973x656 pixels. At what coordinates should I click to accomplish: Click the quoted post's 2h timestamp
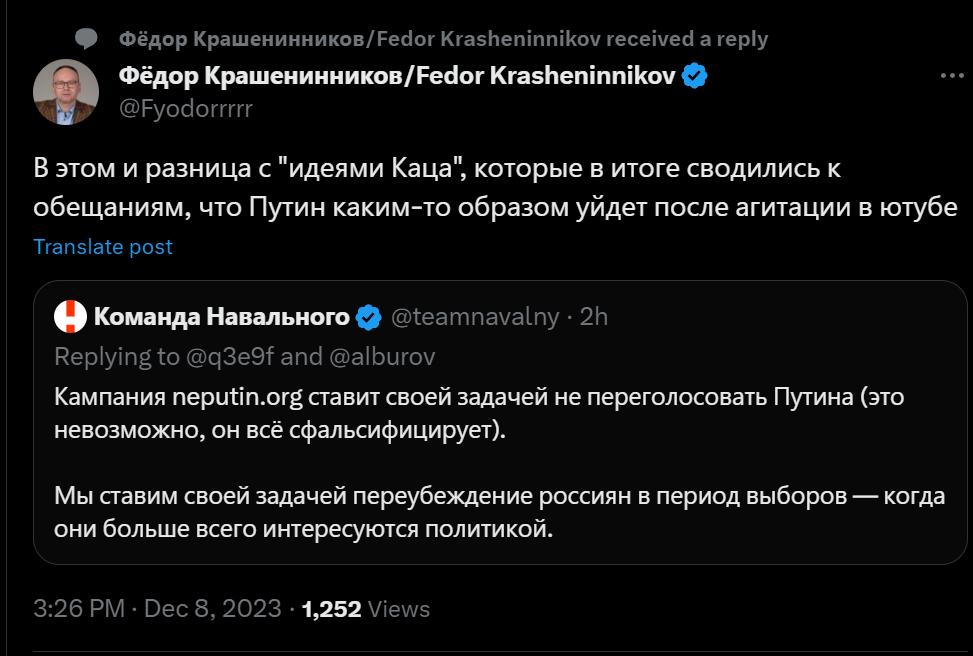[x=594, y=318]
